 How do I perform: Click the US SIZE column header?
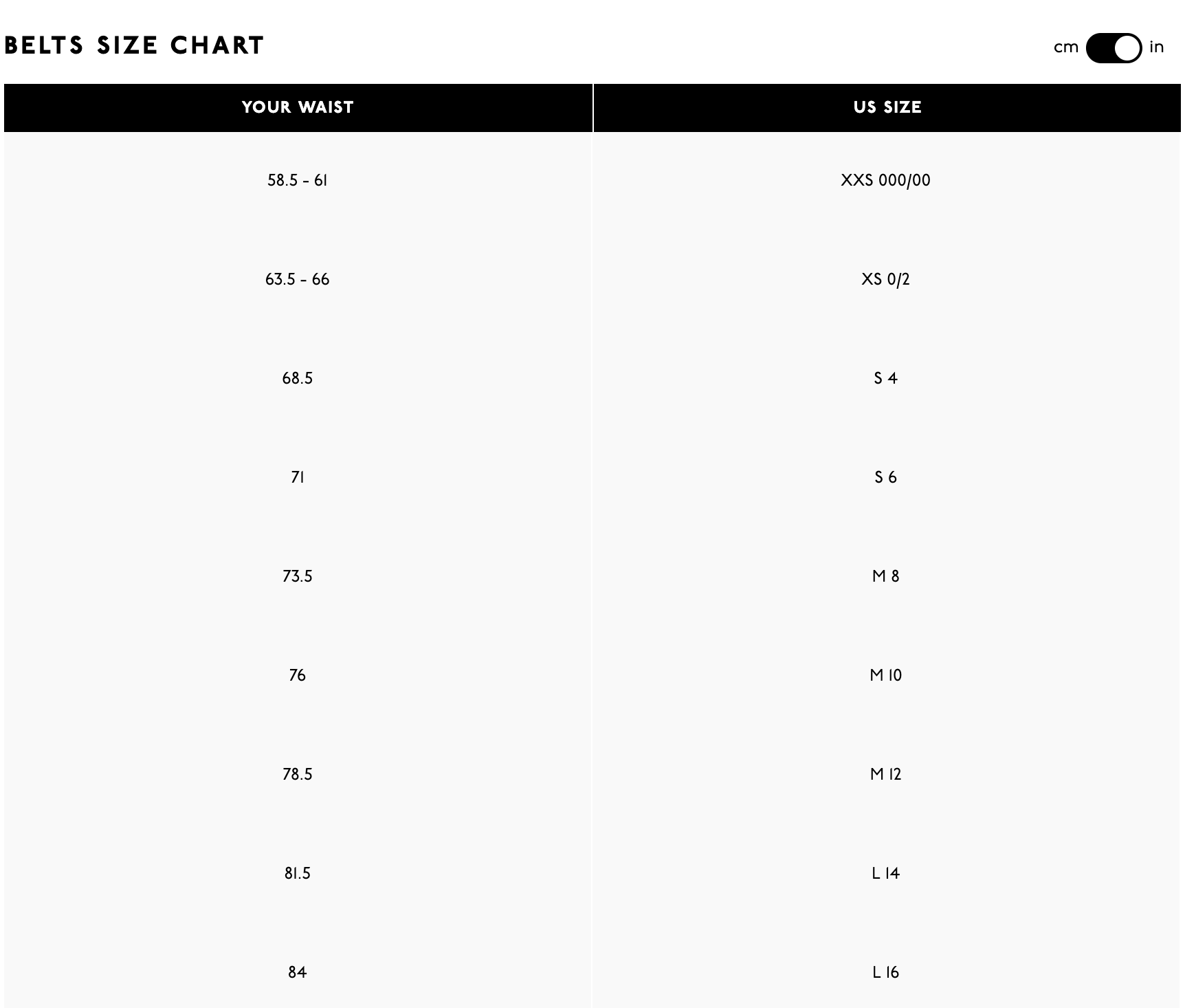point(887,107)
